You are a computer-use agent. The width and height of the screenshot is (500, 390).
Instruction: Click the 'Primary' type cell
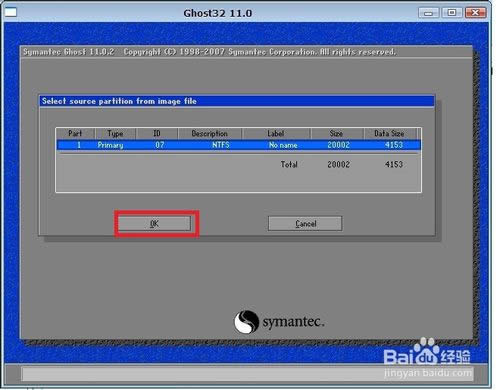[x=110, y=145]
